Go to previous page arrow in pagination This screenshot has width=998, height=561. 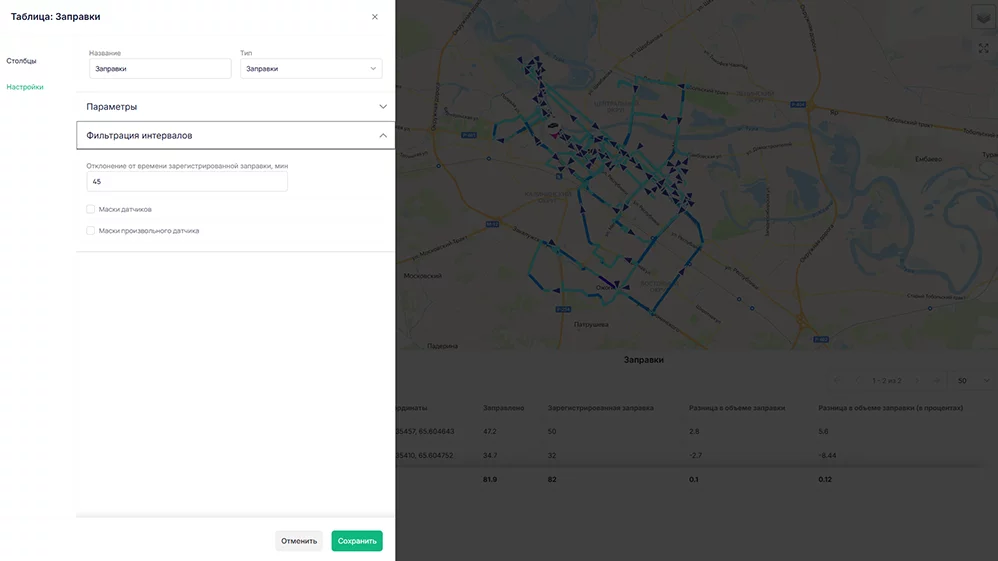point(857,381)
